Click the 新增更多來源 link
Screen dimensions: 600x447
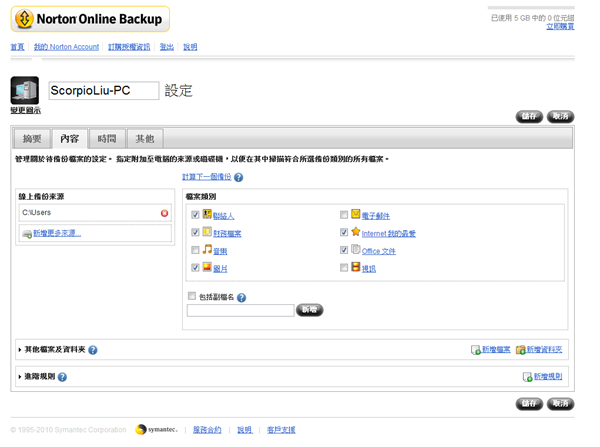pos(56,233)
